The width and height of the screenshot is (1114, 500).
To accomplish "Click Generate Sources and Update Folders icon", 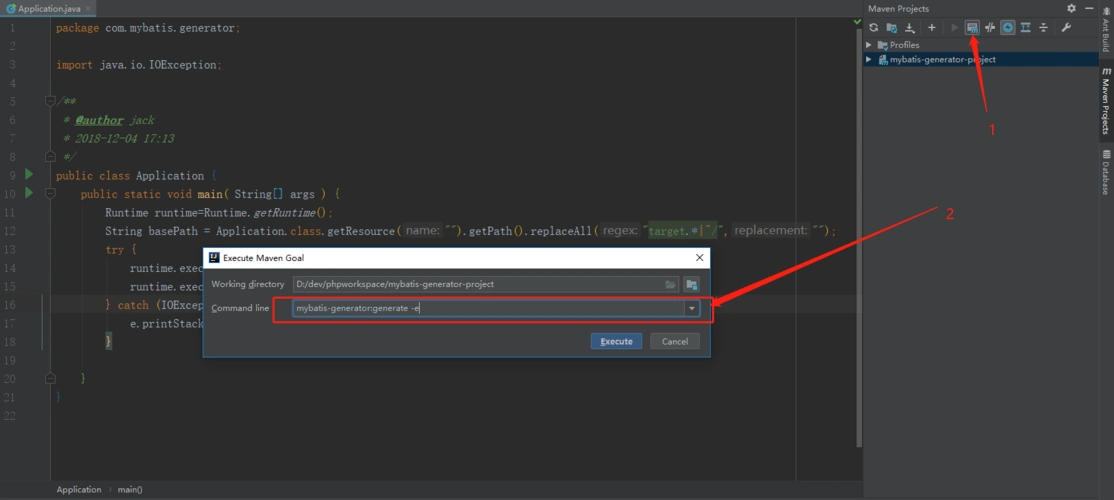I will pos(891,28).
